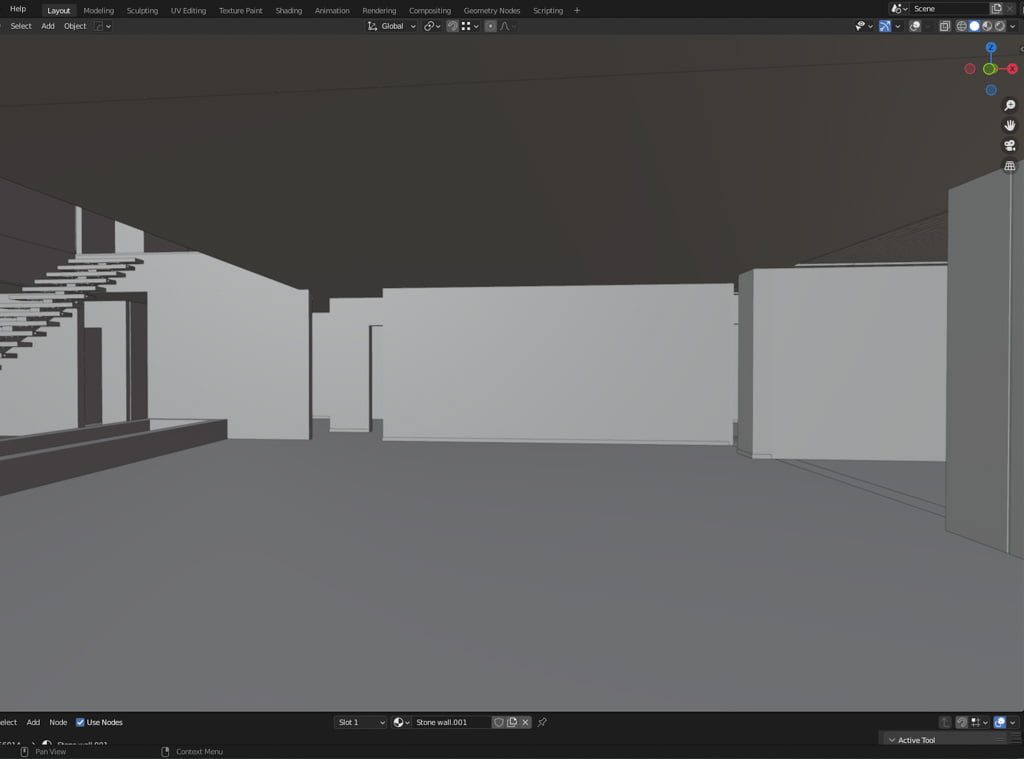Click the zoom view magnifier icon

tap(1009, 106)
